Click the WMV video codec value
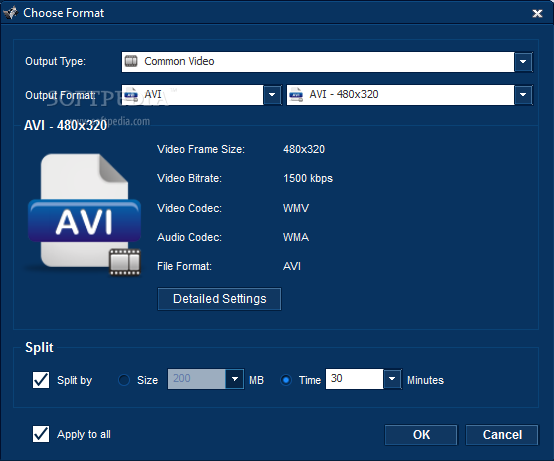Screen dimensions: 554x461 pyautogui.click(x=296, y=208)
